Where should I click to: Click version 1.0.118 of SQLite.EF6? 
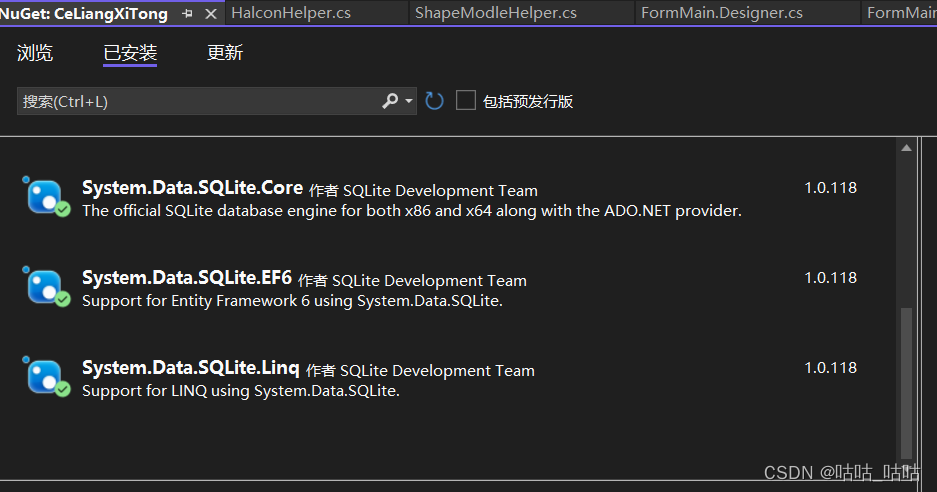point(831,278)
